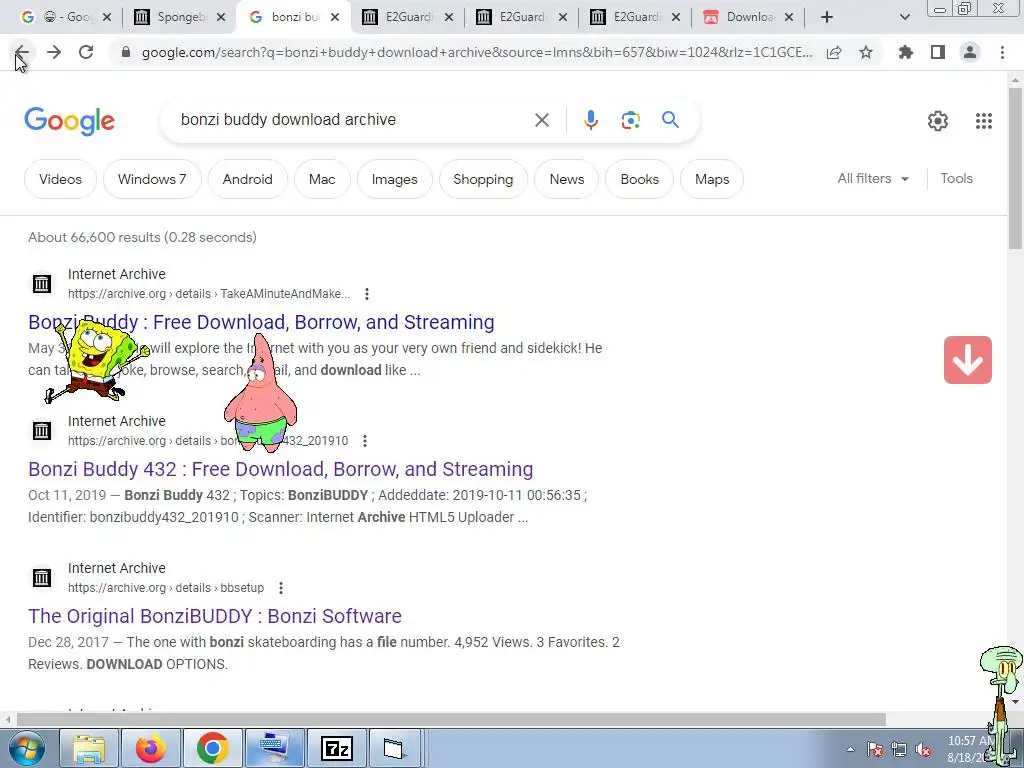Toggle the Chrome side panel
This screenshot has width=1024, height=768.
click(938, 52)
